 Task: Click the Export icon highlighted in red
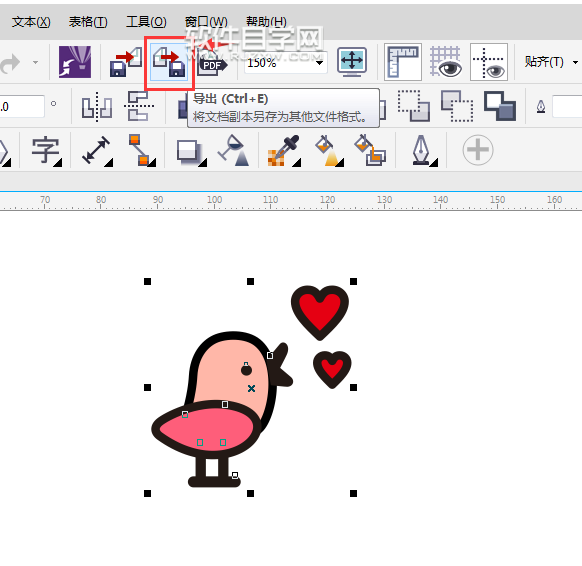coord(169,62)
